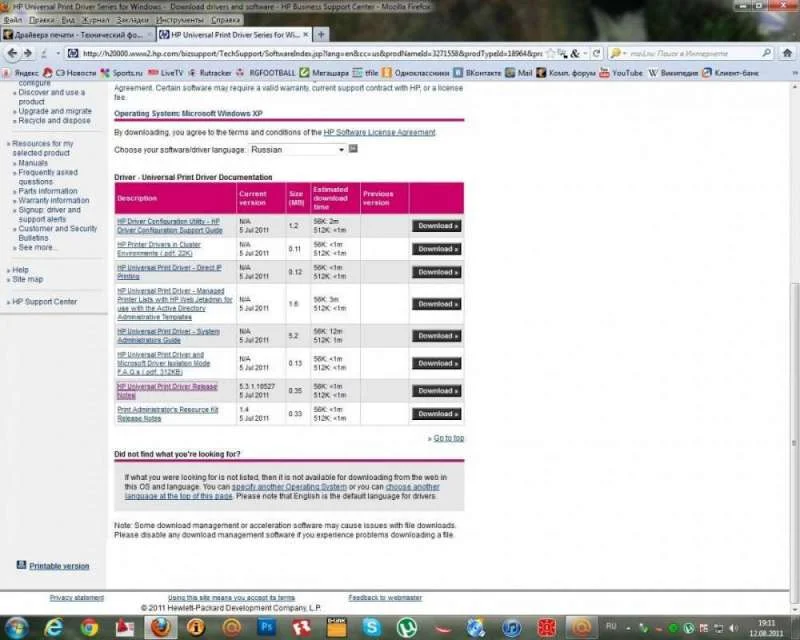Download HP Universal Print Driver Release Notes
This screenshot has width=800, height=640.
[x=437, y=390]
